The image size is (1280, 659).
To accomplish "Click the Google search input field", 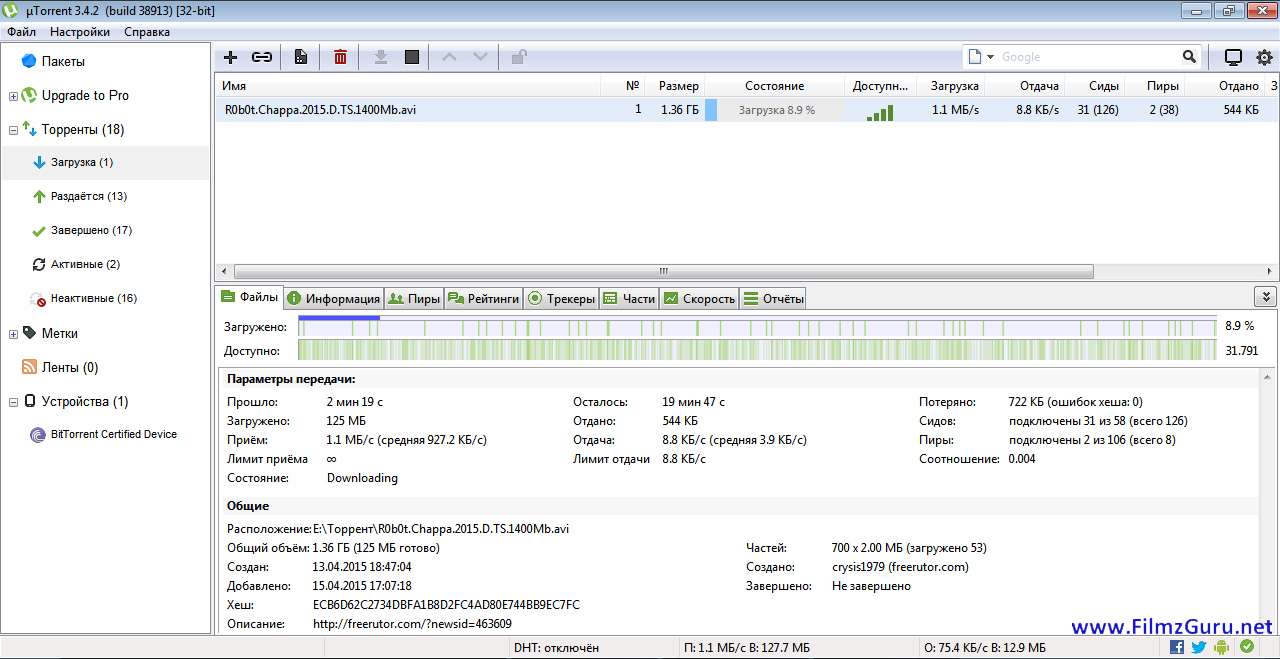I will 1088,57.
